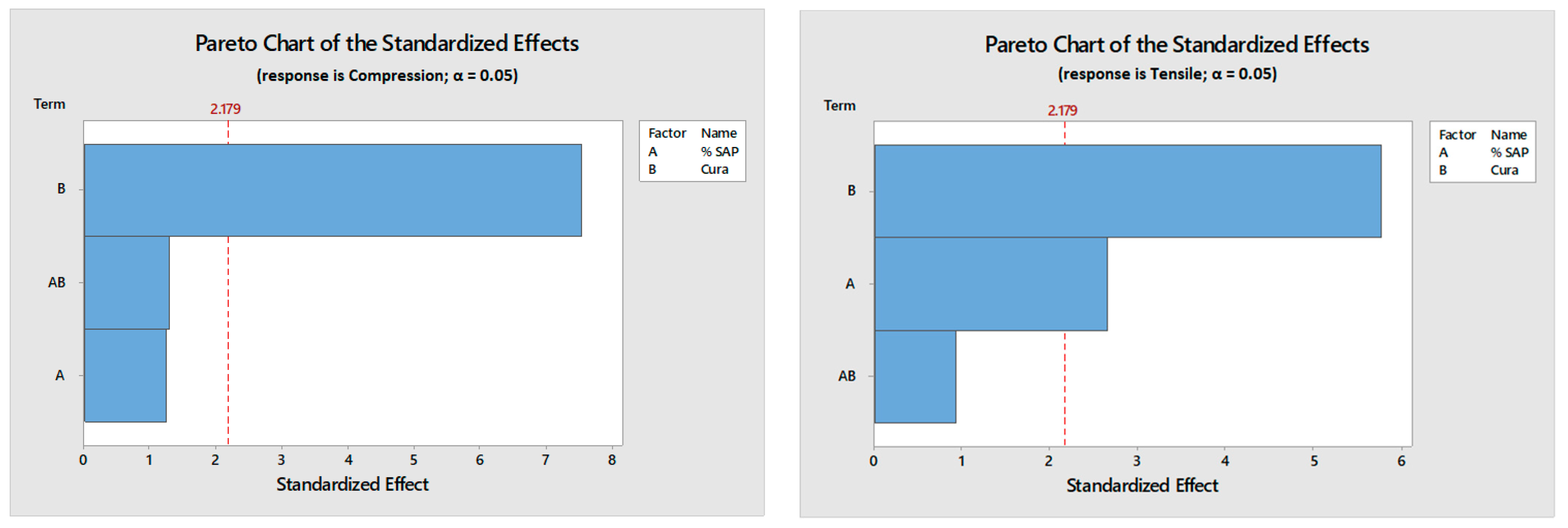Click the 2.179 reference label on Tensile chart
The height and width of the screenshot is (528, 1568).
point(1062,111)
